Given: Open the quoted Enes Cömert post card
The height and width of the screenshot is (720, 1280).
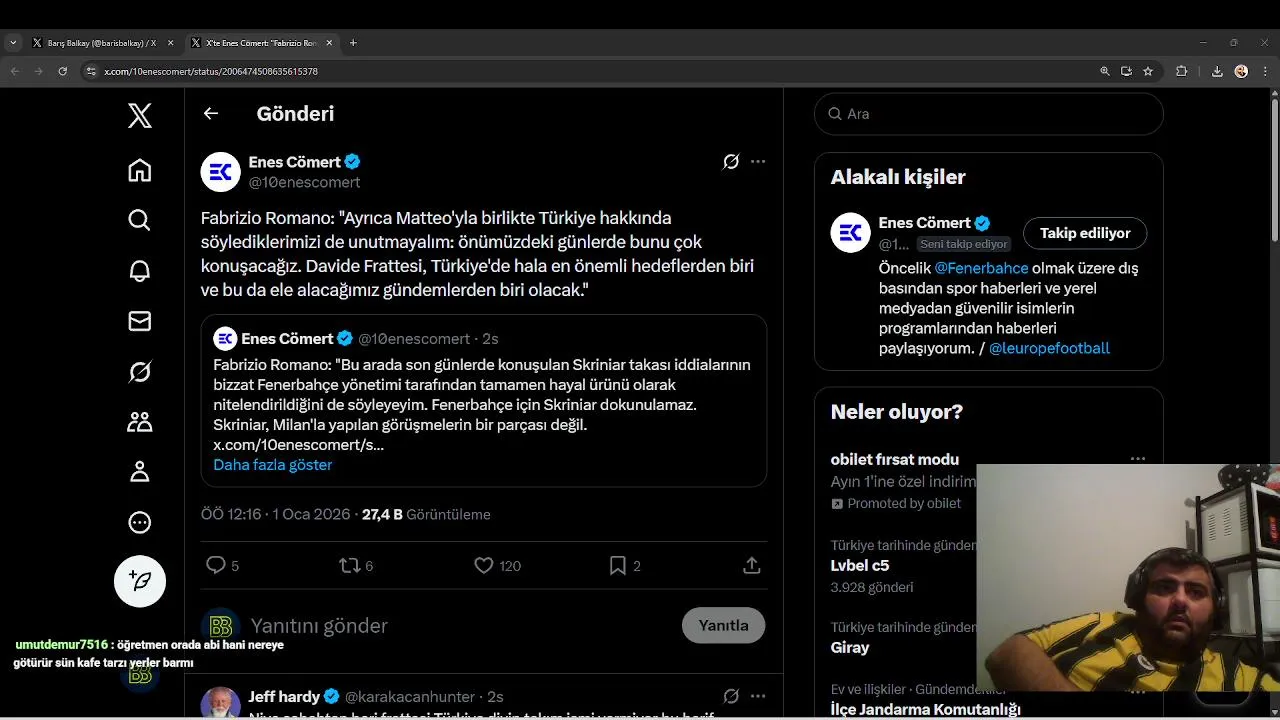Looking at the screenshot, I should (x=484, y=401).
